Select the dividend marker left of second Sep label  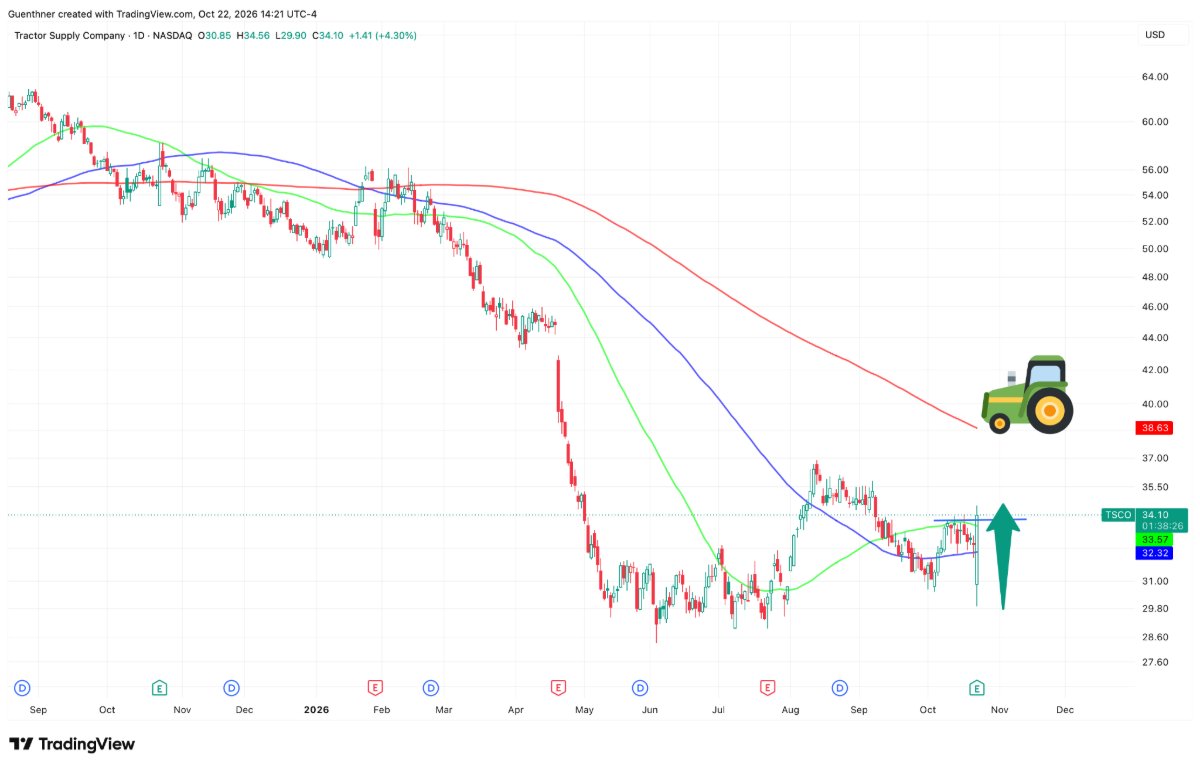(839, 687)
